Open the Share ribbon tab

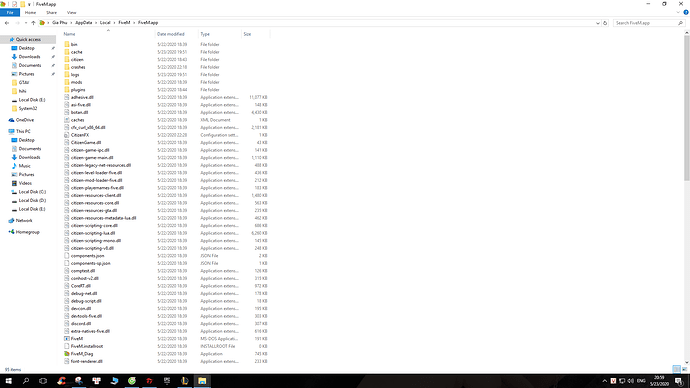point(51,13)
